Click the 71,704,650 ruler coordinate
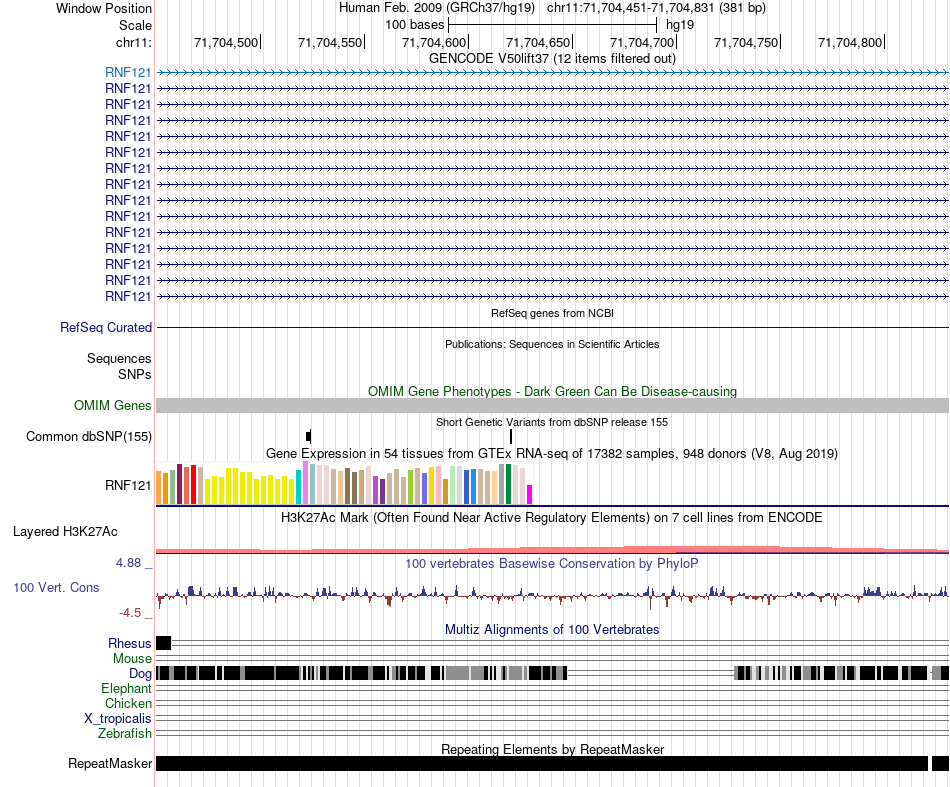This screenshot has width=950, height=787. (538, 42)
